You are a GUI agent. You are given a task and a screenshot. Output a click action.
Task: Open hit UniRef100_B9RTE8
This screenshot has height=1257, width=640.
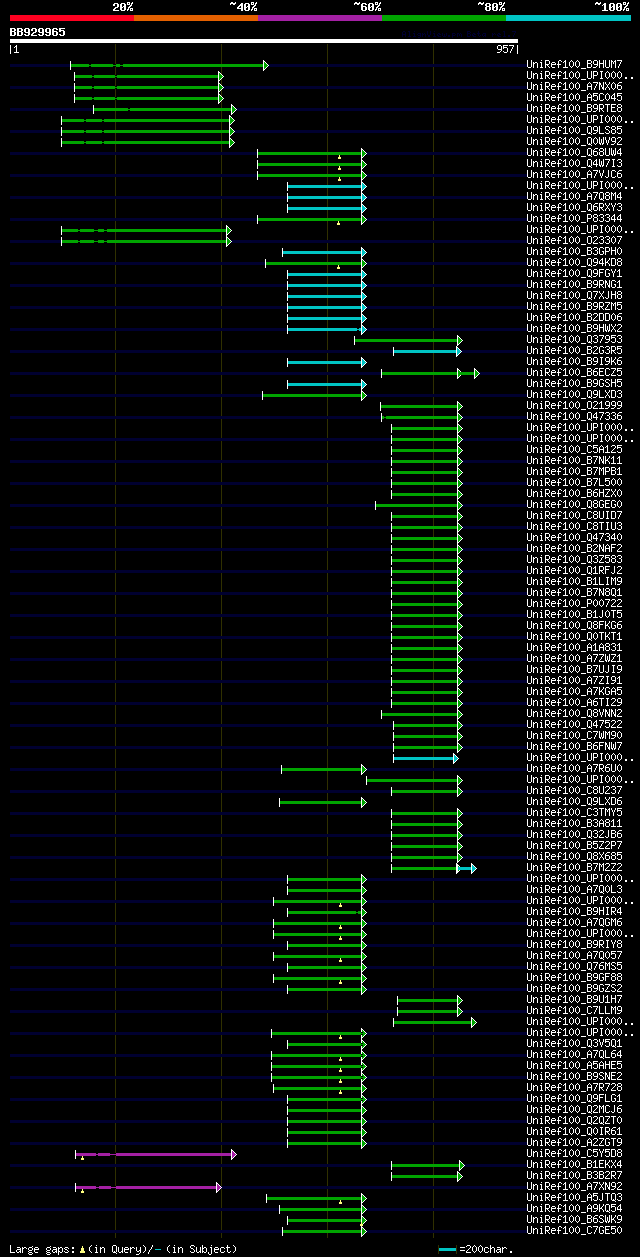tap(574, 109)
